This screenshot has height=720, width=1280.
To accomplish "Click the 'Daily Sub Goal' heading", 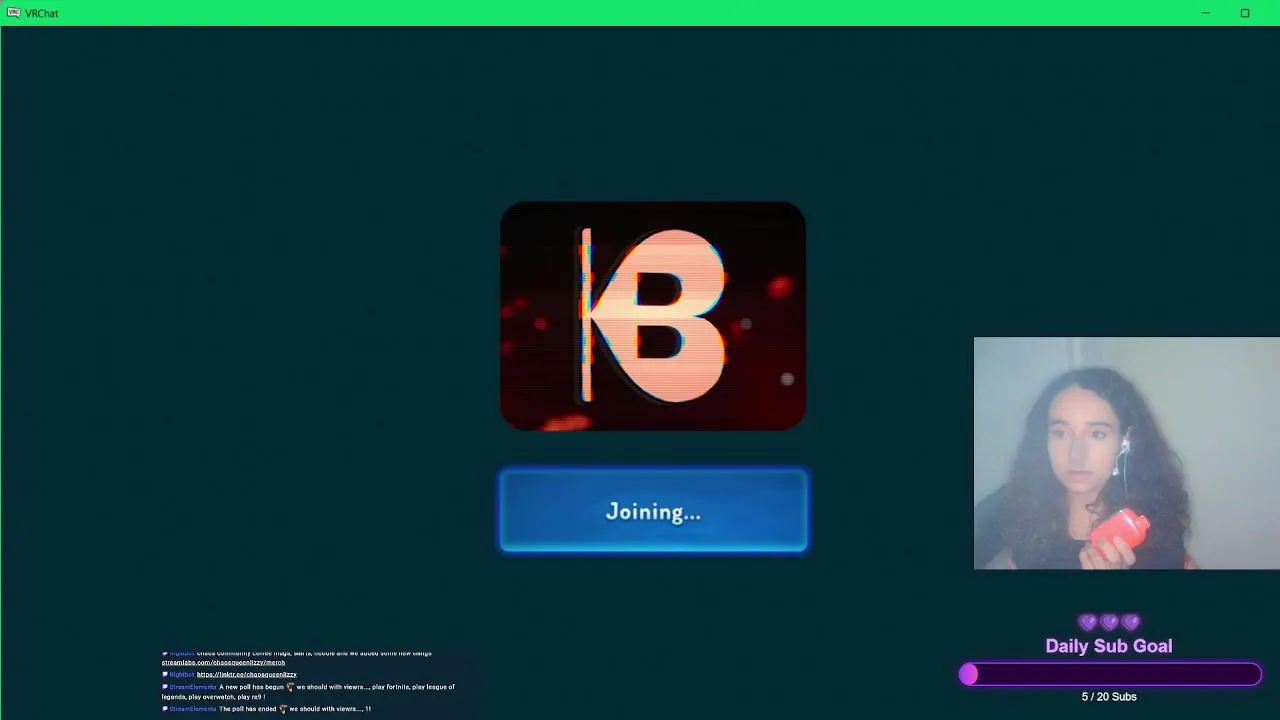I will (1109, 646).
